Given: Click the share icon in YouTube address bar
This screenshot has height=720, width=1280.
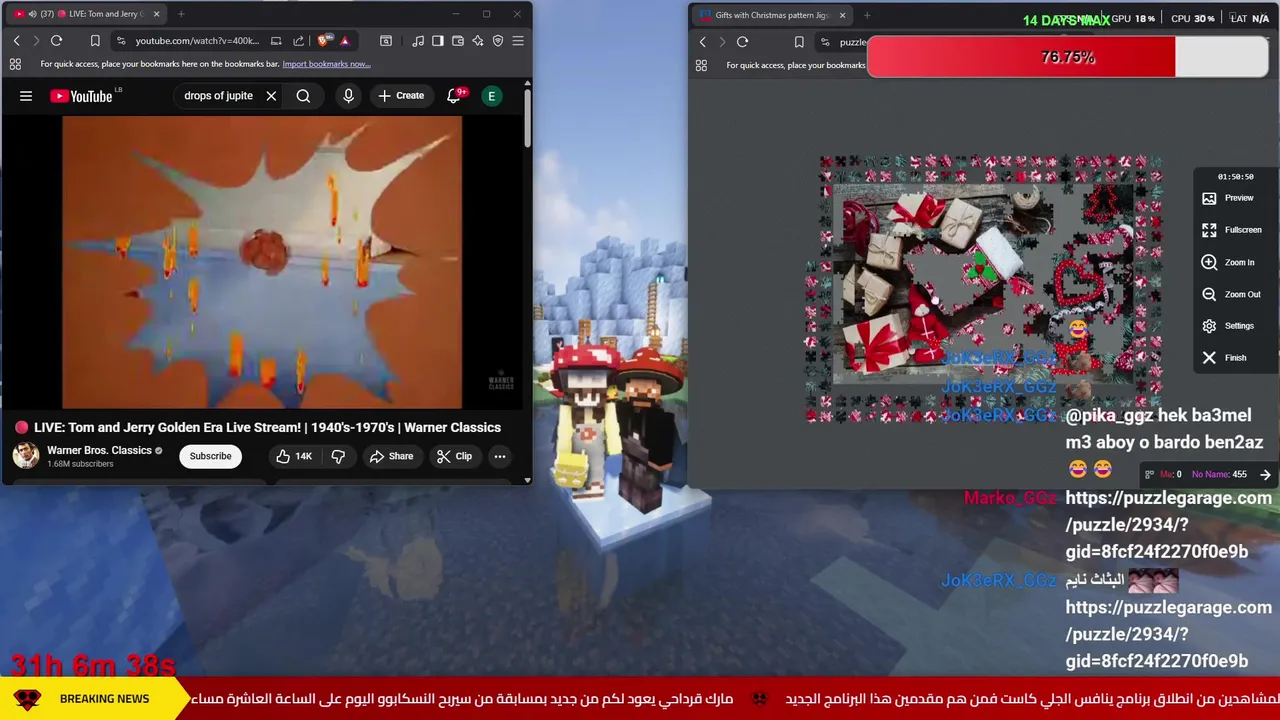Looking at the screenshot, I should 299,41.
